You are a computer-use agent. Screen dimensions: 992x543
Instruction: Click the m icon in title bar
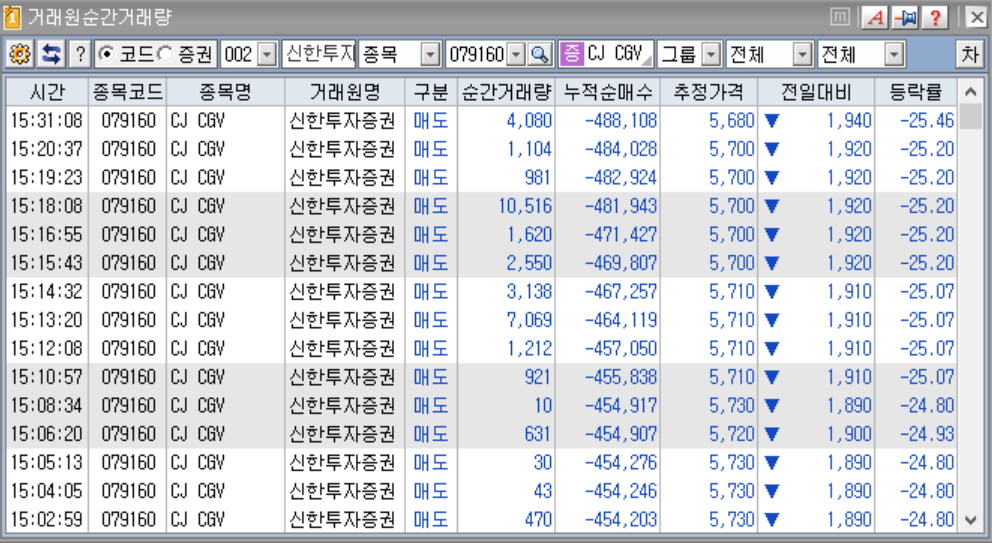coord(840,17)
